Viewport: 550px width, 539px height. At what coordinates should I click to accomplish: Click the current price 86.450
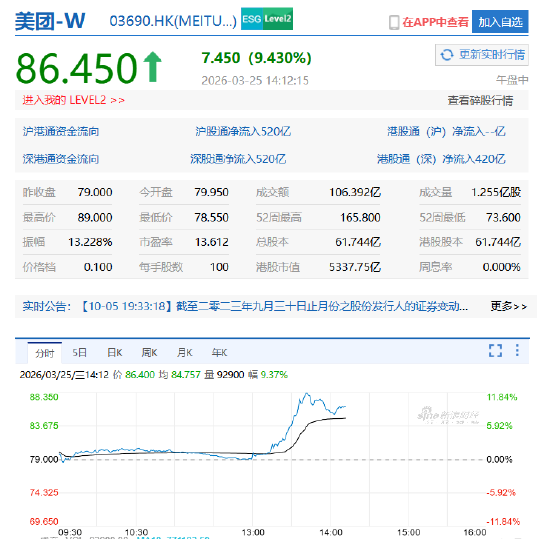click(x=77, y=68)
